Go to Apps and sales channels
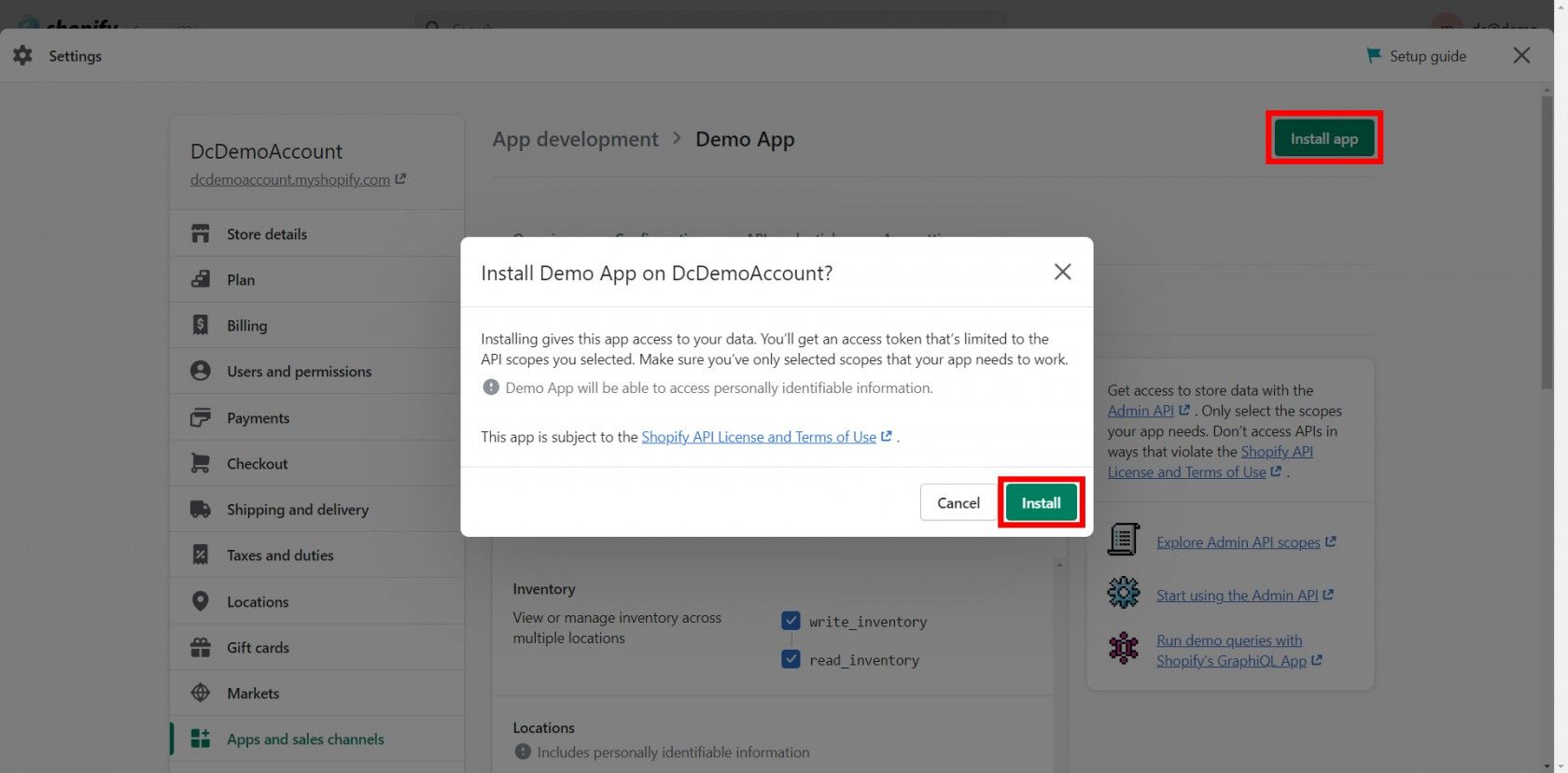The image size is (1568, 773). point(305,739)
